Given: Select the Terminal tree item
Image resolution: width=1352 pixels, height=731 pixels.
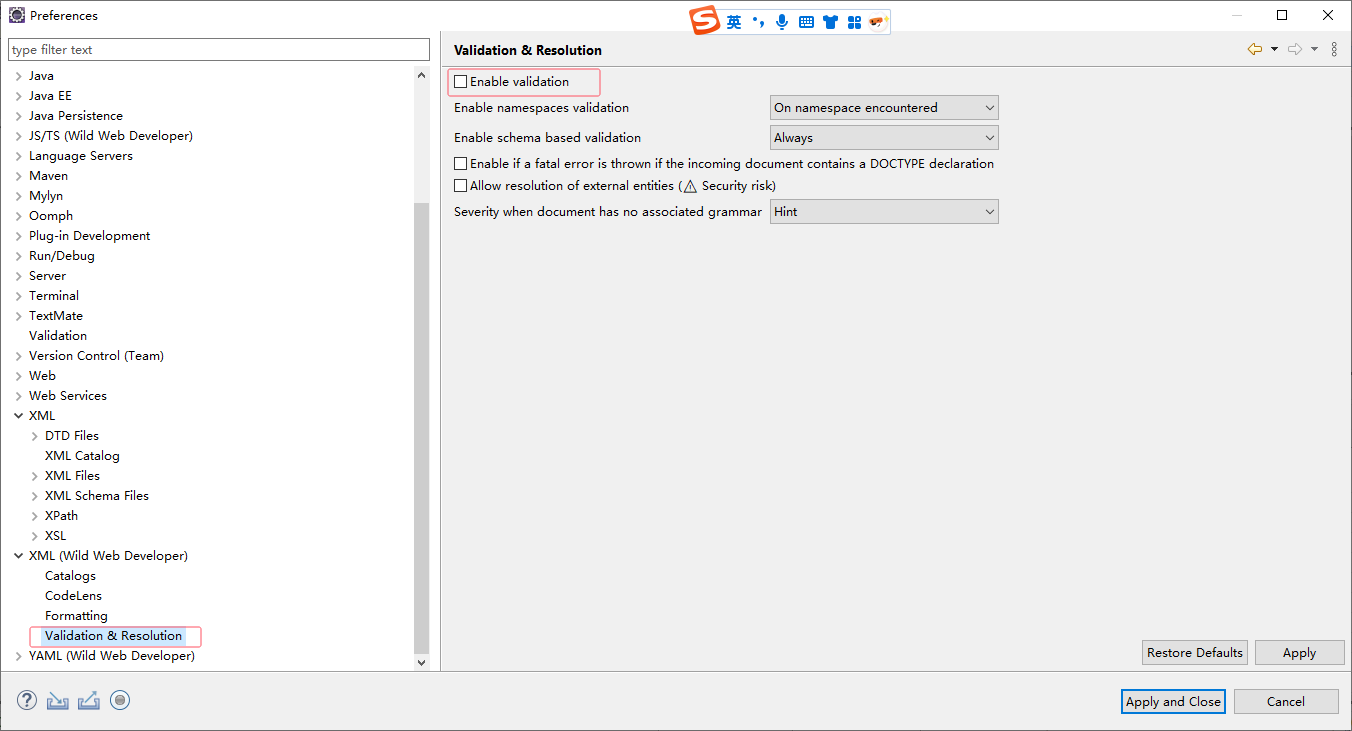Looking at the screenshot, I should (54, 296).
